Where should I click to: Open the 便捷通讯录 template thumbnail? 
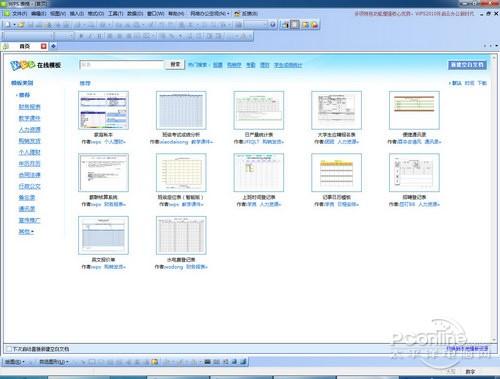(414, 110)
